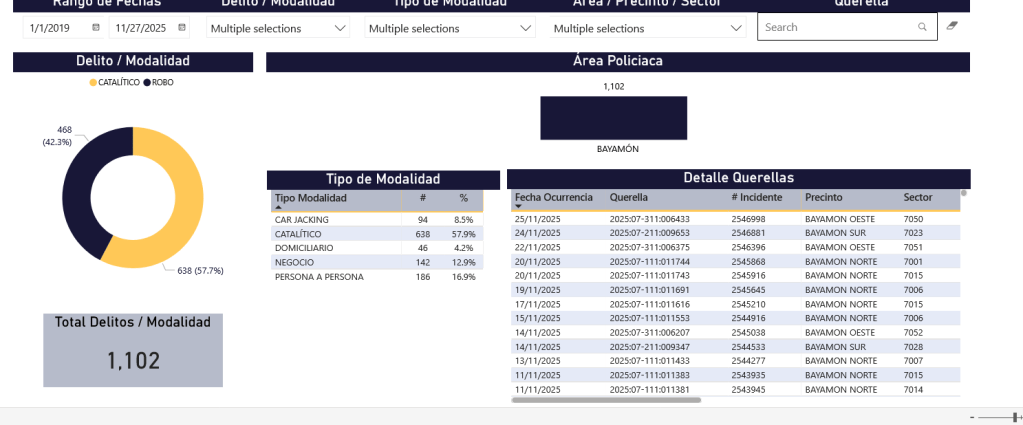This screenshot has height=425, width=1023.
Task: Click the search magnifier icon
Action: [x=922, y=28]
